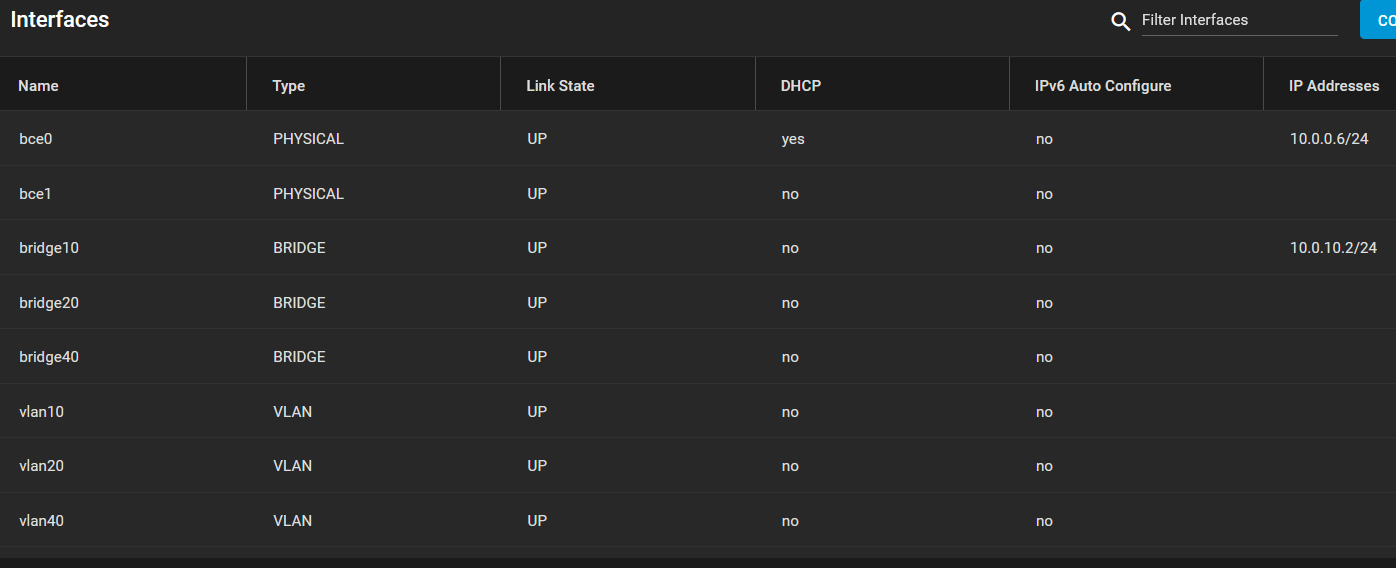Sort by the Name column header

38,86
